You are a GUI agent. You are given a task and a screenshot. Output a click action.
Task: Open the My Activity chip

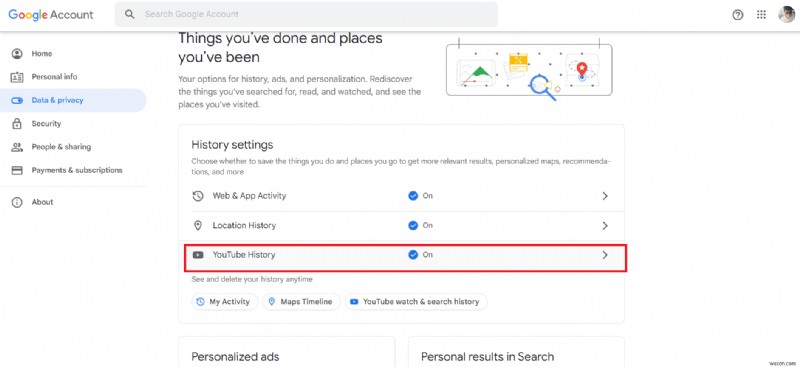point(225,302)
